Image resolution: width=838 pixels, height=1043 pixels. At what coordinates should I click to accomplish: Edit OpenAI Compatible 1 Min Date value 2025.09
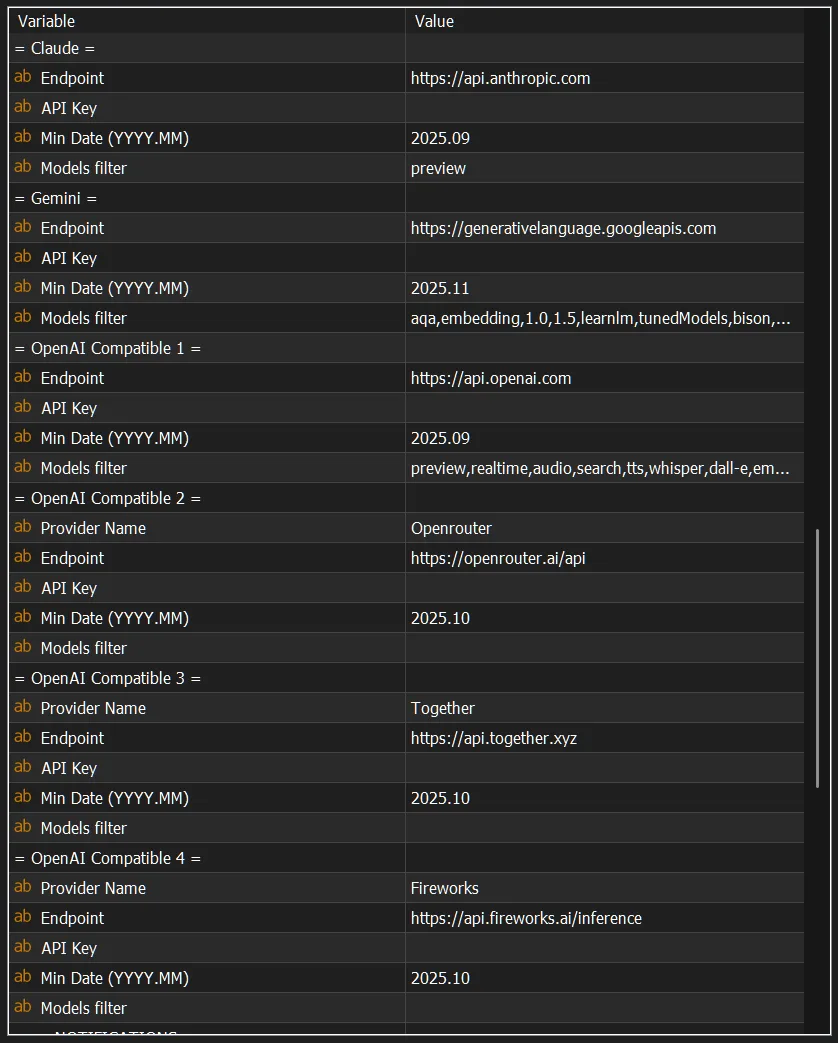[x=605, y=438]
